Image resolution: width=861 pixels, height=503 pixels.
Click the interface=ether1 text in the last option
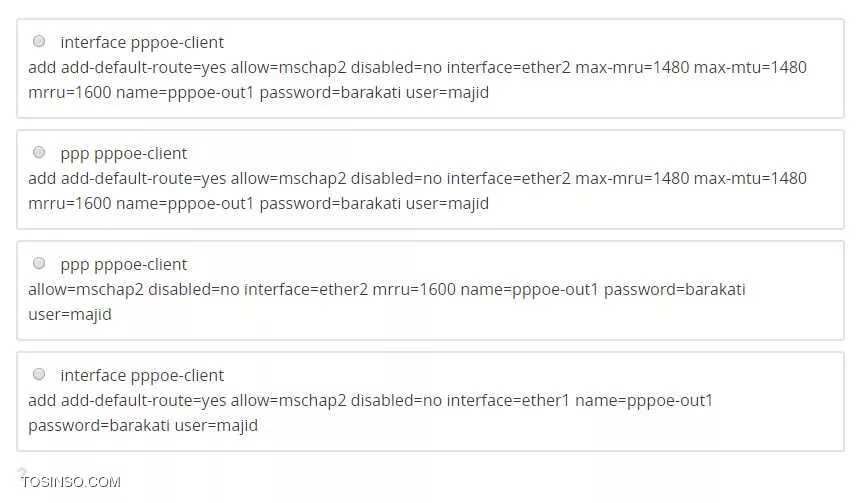(x=508, y=400)
